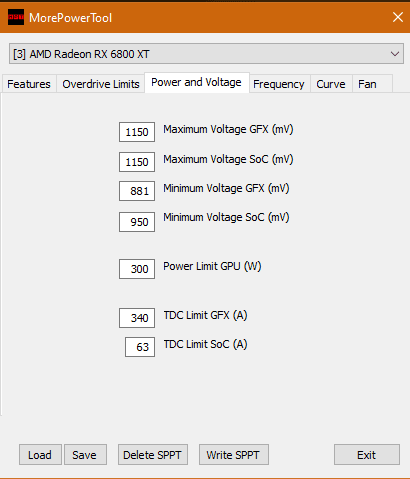The width and height of the screenshot is (410, 479).
Task: Open the AMD Radeon RX 6800 XT dropdown
Action: coord(206,54)
